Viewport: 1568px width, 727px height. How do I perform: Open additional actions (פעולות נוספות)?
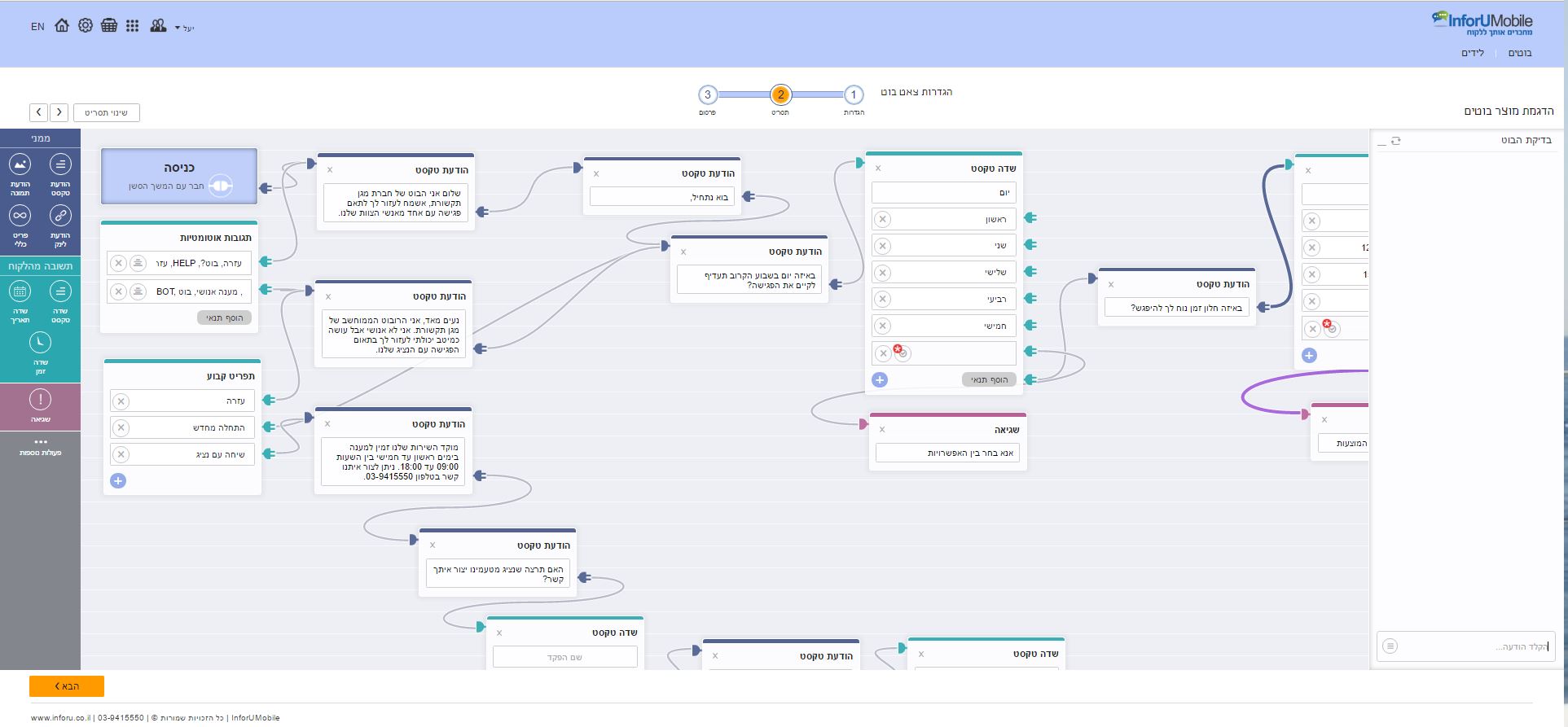pos(40,447)
